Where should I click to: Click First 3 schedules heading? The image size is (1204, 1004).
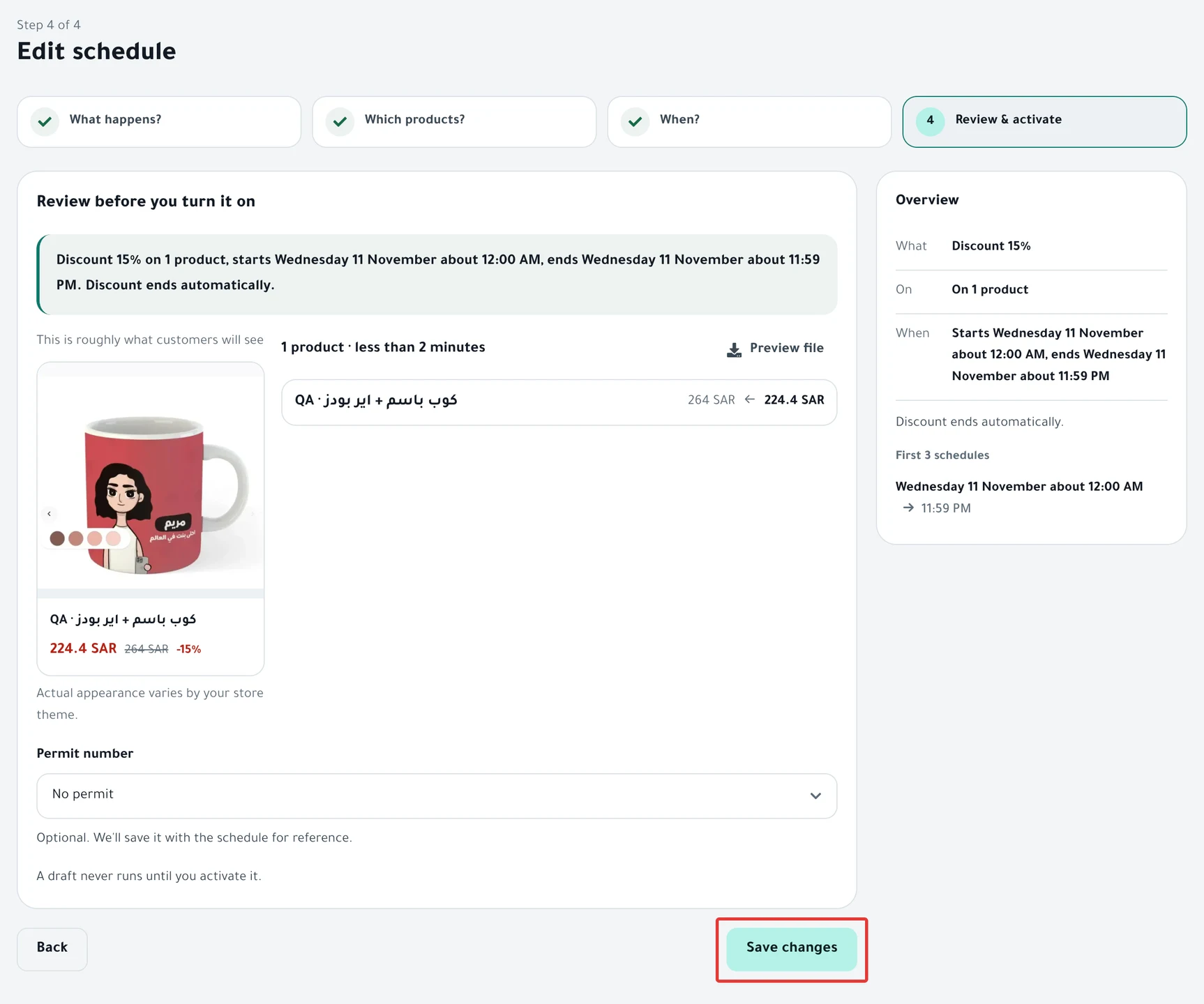[942, 455]
